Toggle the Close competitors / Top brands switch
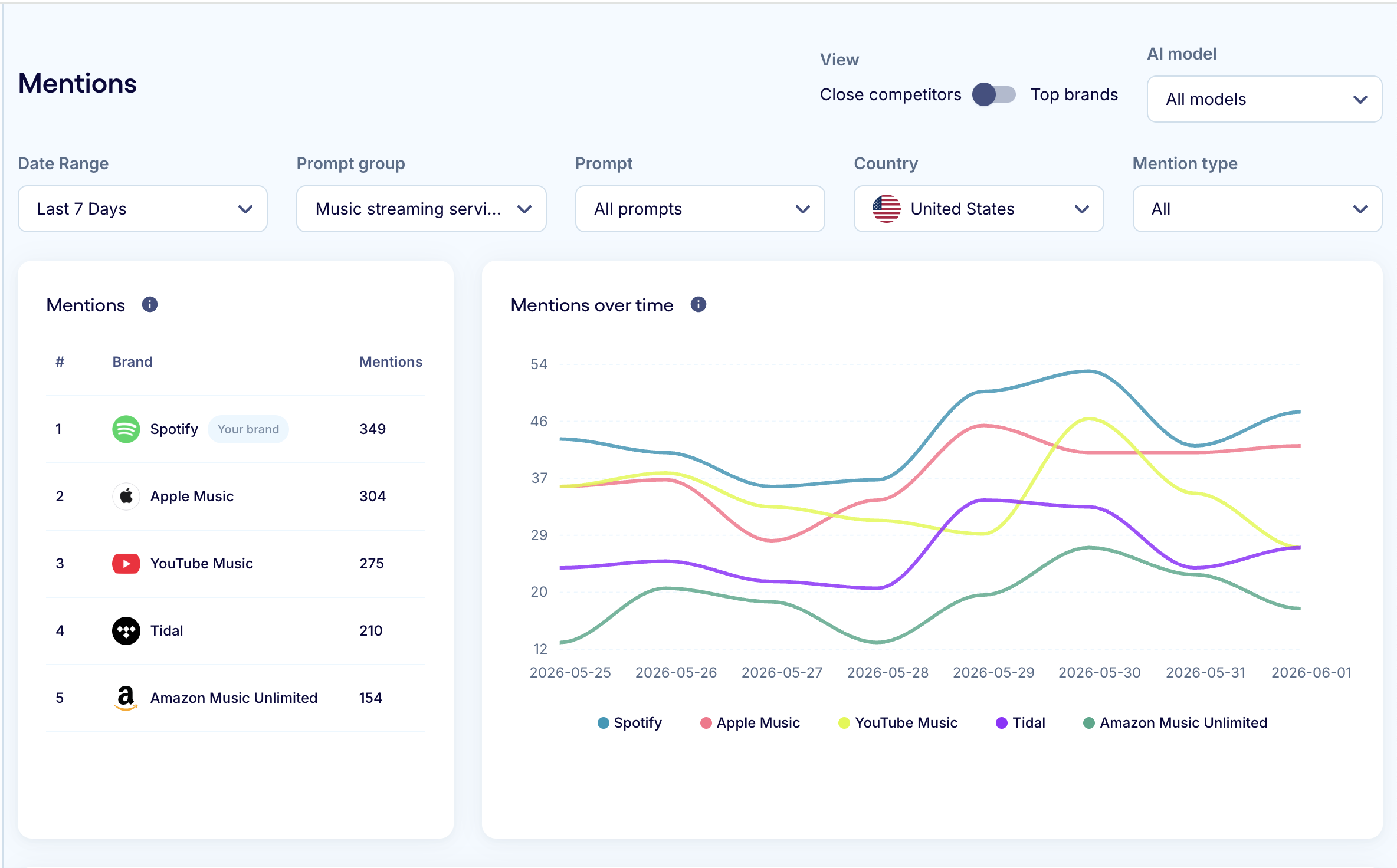The image size is (1397, 868). [x=994, y=94]
